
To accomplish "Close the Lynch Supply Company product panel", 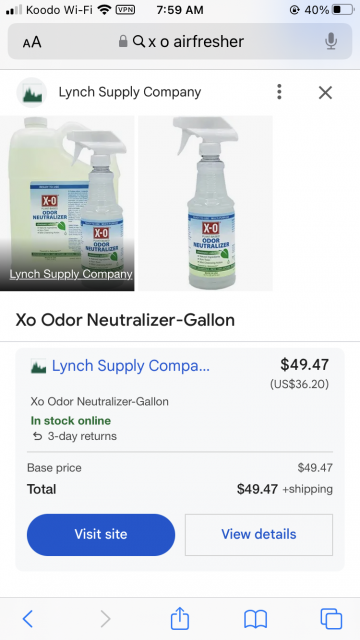I will [325, 93].
